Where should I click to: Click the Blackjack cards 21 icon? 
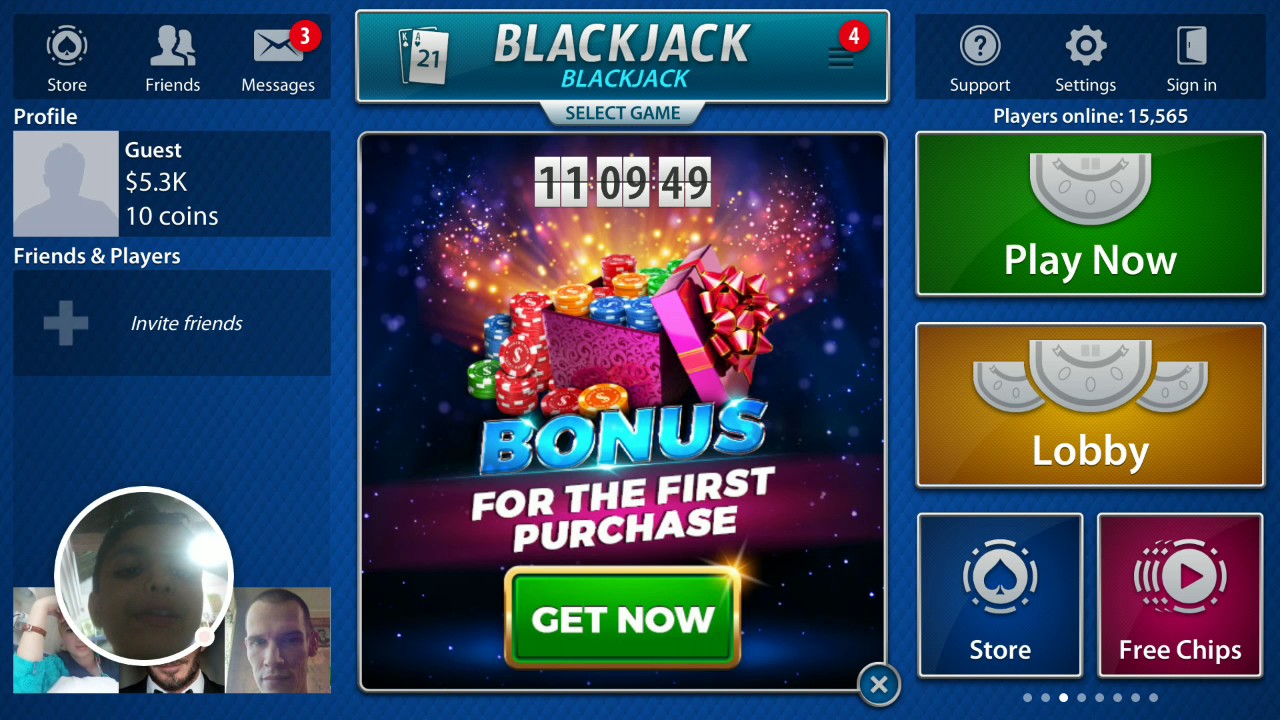(424, 56)
